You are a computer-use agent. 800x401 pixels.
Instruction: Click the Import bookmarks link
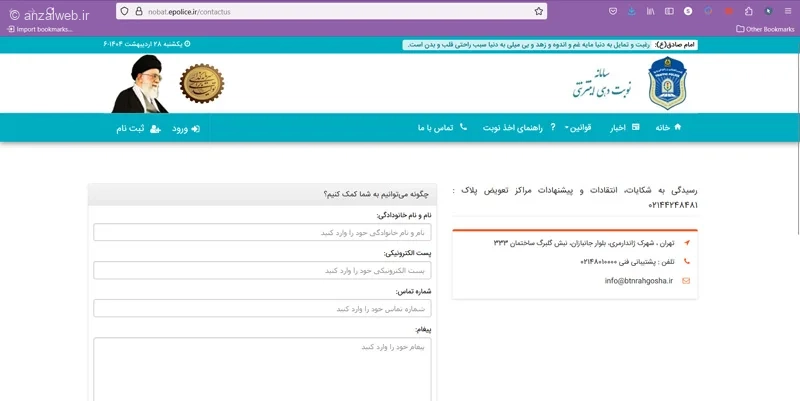pos(40,29)
